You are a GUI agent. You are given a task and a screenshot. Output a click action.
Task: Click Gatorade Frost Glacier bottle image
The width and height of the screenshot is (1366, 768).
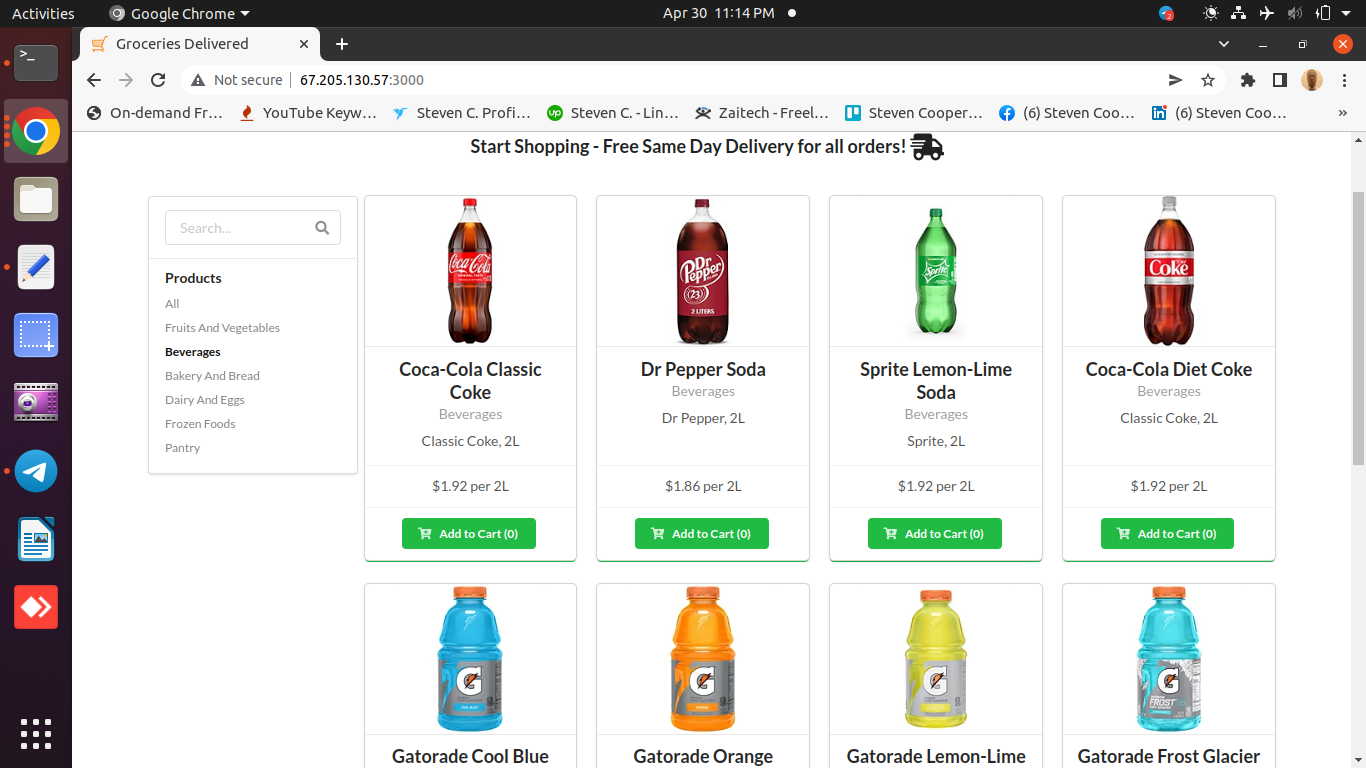pos(1169,659)
